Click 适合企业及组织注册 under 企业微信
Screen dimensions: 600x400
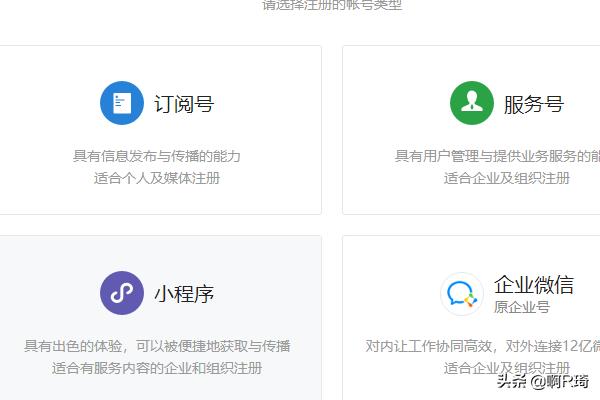tap(506, 368)
